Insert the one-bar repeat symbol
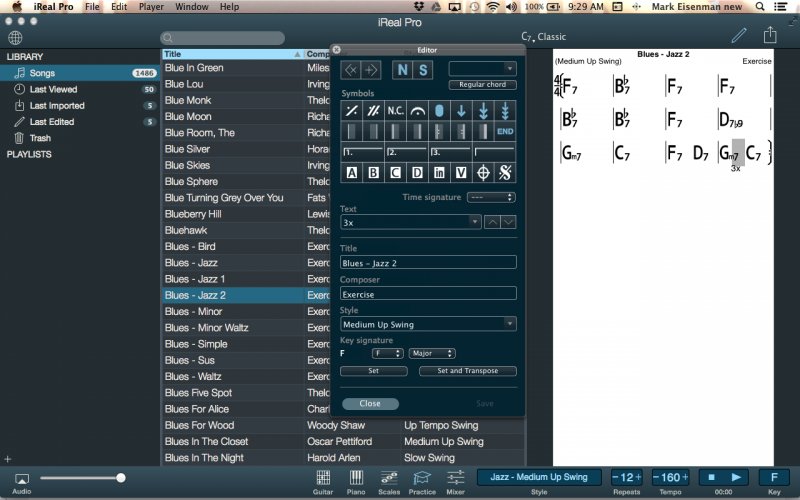 352,111
